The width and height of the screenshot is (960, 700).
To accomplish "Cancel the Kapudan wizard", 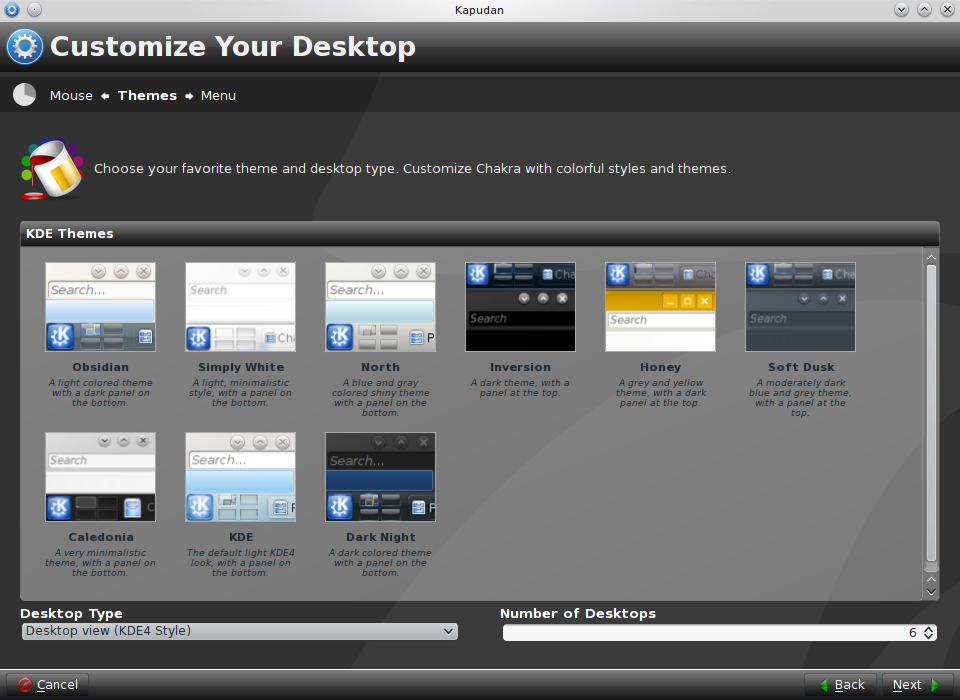I will tap(47, 685).
